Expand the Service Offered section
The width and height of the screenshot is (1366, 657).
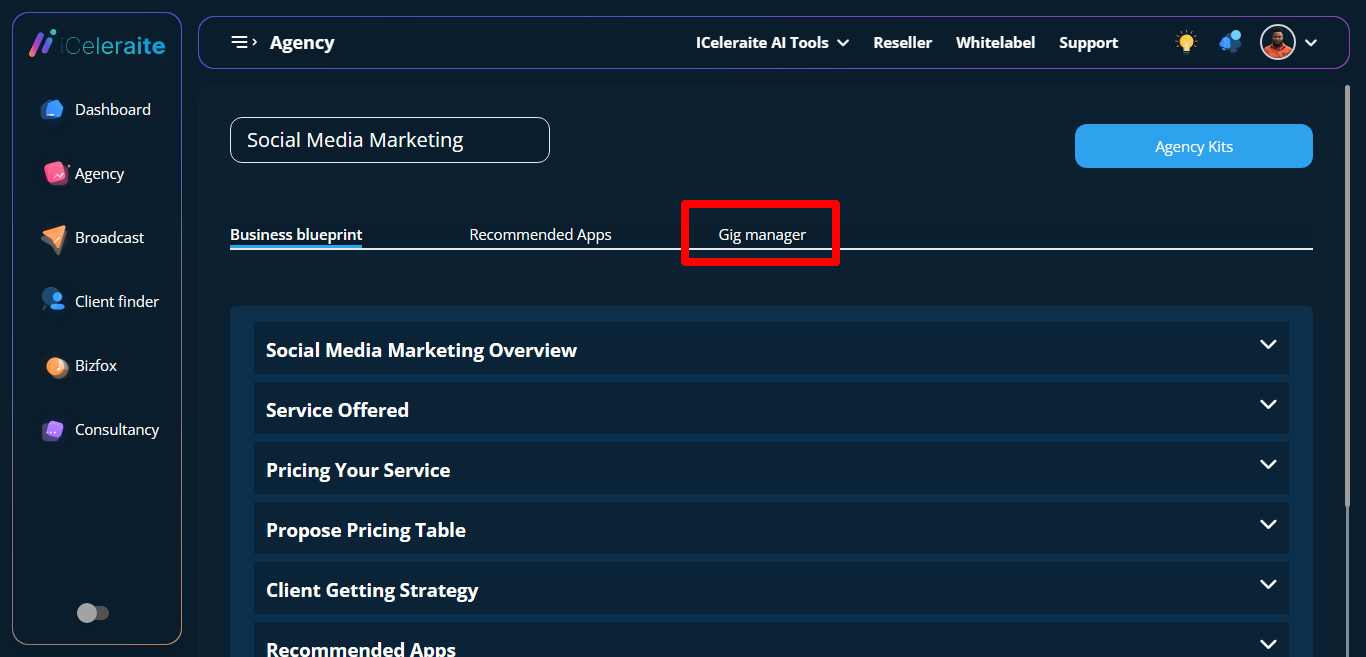click(x=1268, y=405)
